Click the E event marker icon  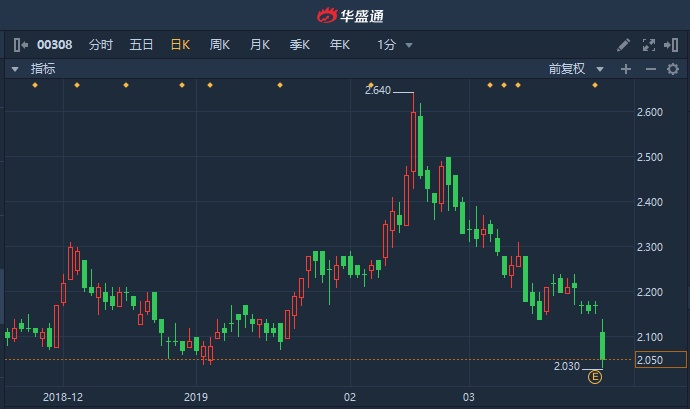tap(595, 377)
